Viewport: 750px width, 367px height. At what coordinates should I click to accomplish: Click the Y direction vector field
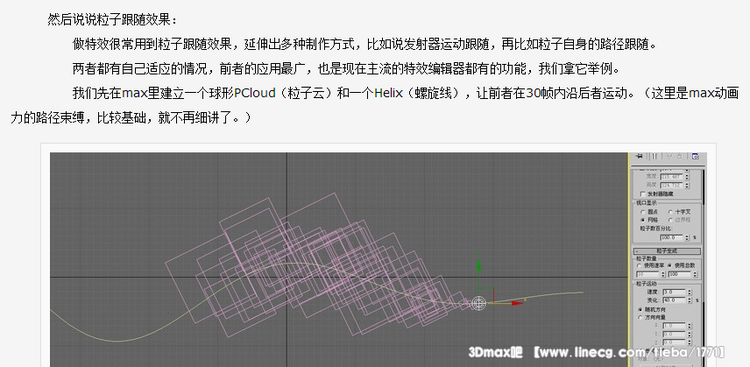(674, 334)
